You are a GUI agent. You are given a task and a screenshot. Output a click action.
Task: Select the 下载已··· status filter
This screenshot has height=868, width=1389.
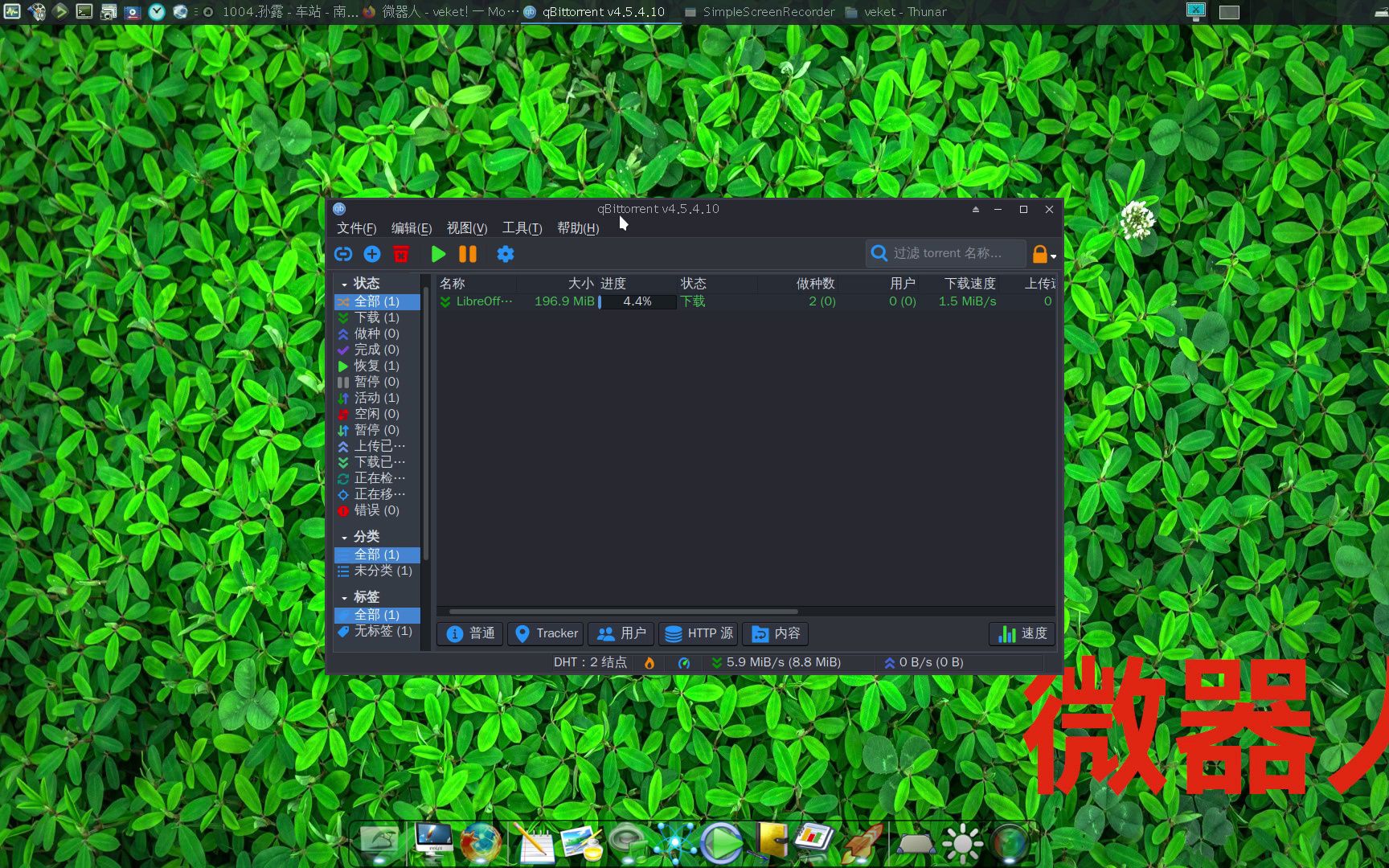[377, 462]
